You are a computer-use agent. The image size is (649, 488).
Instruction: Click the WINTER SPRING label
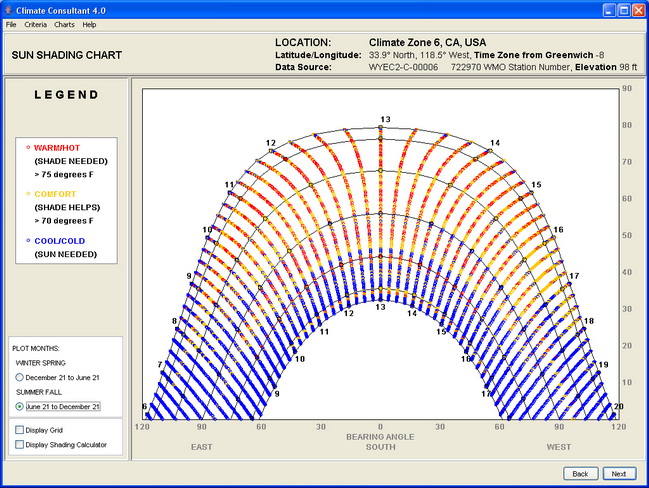coord(41,363)
